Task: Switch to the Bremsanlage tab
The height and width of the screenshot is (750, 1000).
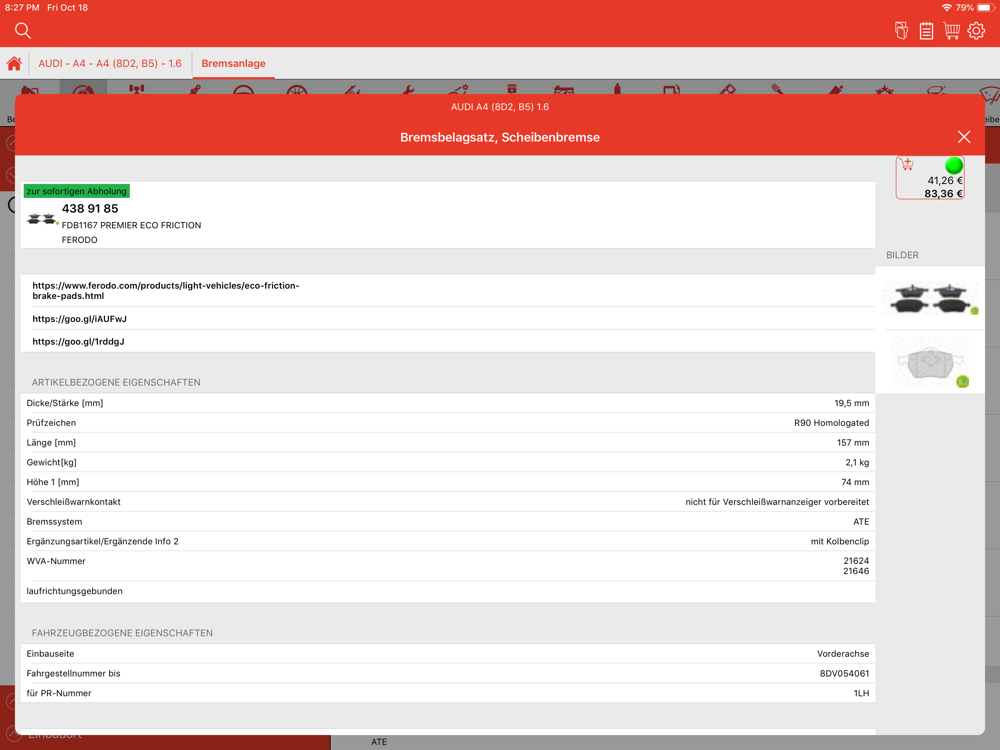Action: [x=233, y=64]
